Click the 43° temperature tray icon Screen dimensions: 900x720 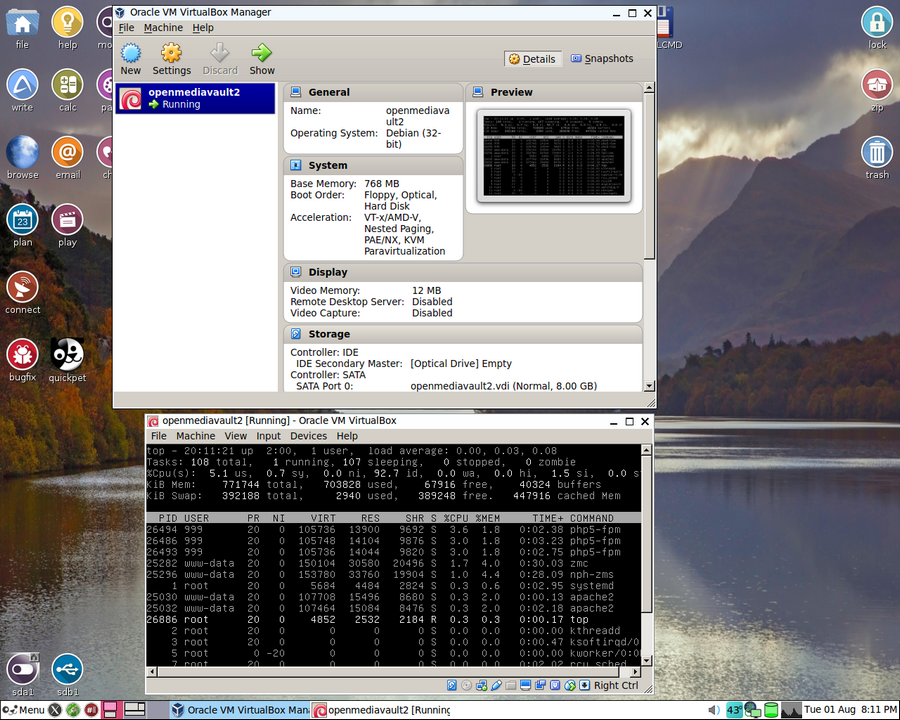[734, 710]
